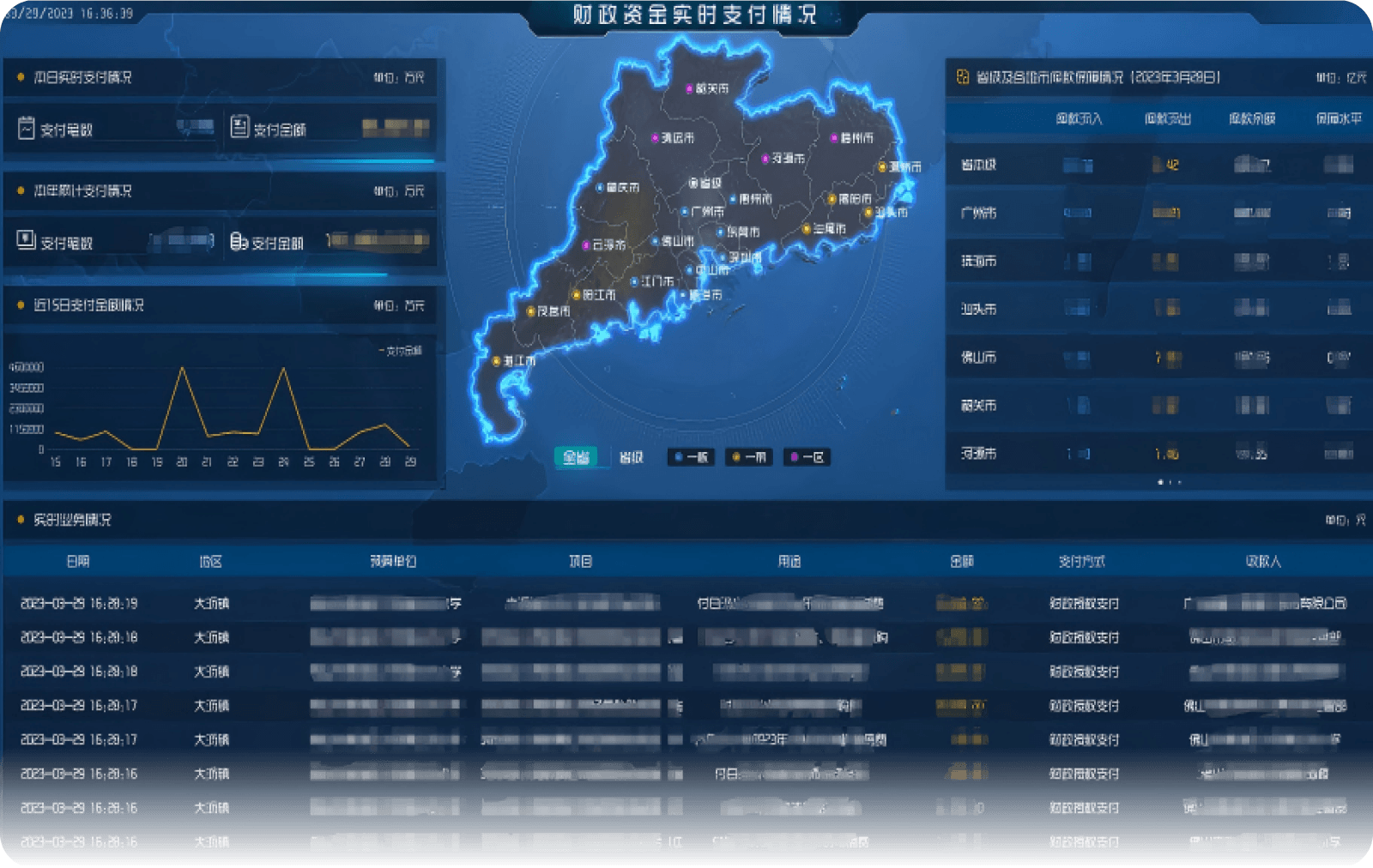Click the pagination dots below treasury table
This screenshot has width=1373, height=868.
[x=1169, y=482]
